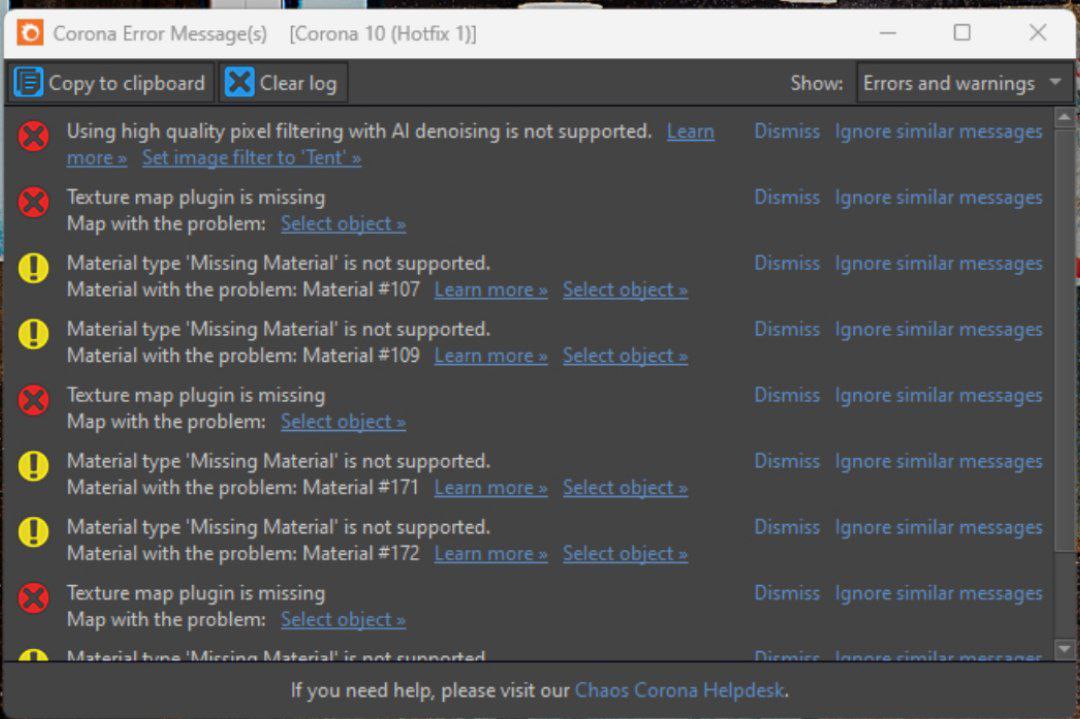Click the scrollbar down arrow
Viewport: 1080px width, 719px height.
coord(1064,649)
